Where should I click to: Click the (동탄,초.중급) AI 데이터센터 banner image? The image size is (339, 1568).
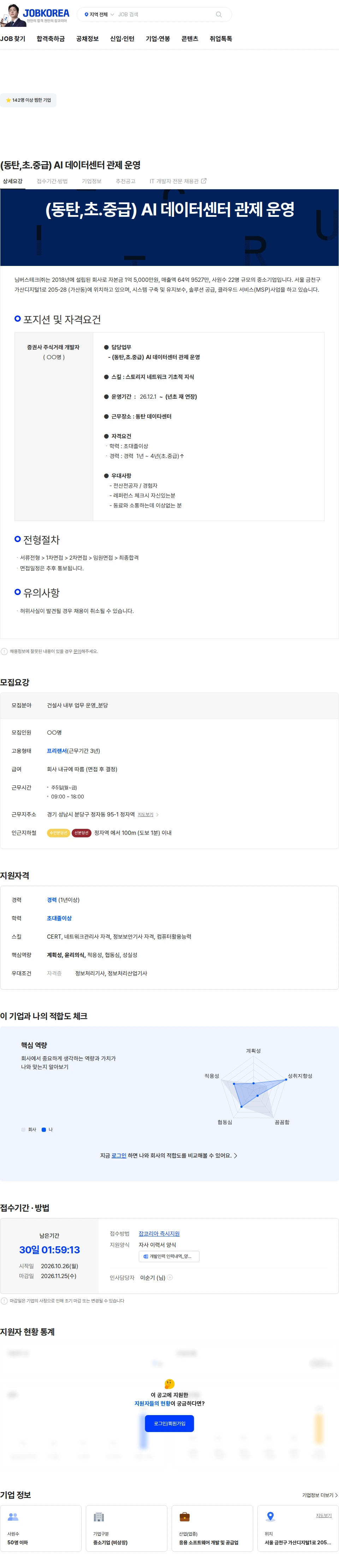tap(169, 228)
